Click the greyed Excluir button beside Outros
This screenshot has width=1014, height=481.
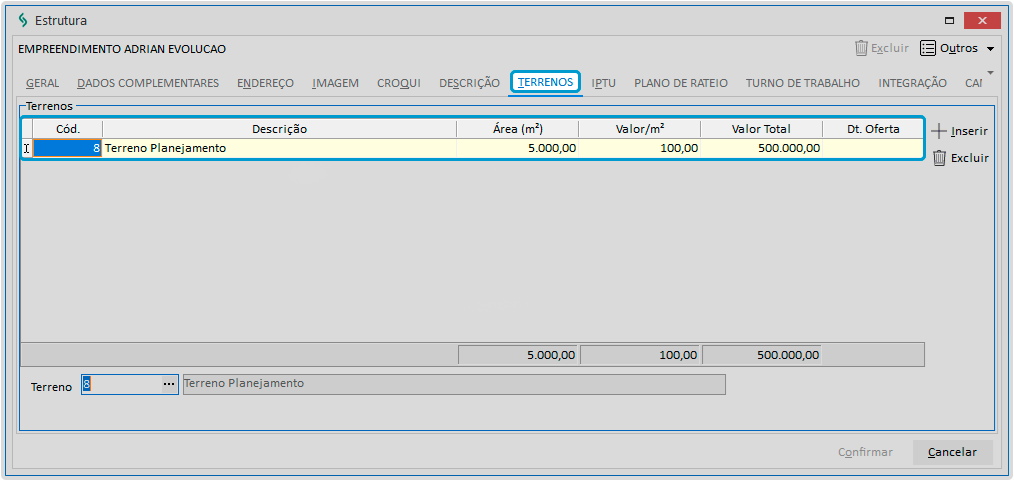pyautogui.click(x=881, y=48)
